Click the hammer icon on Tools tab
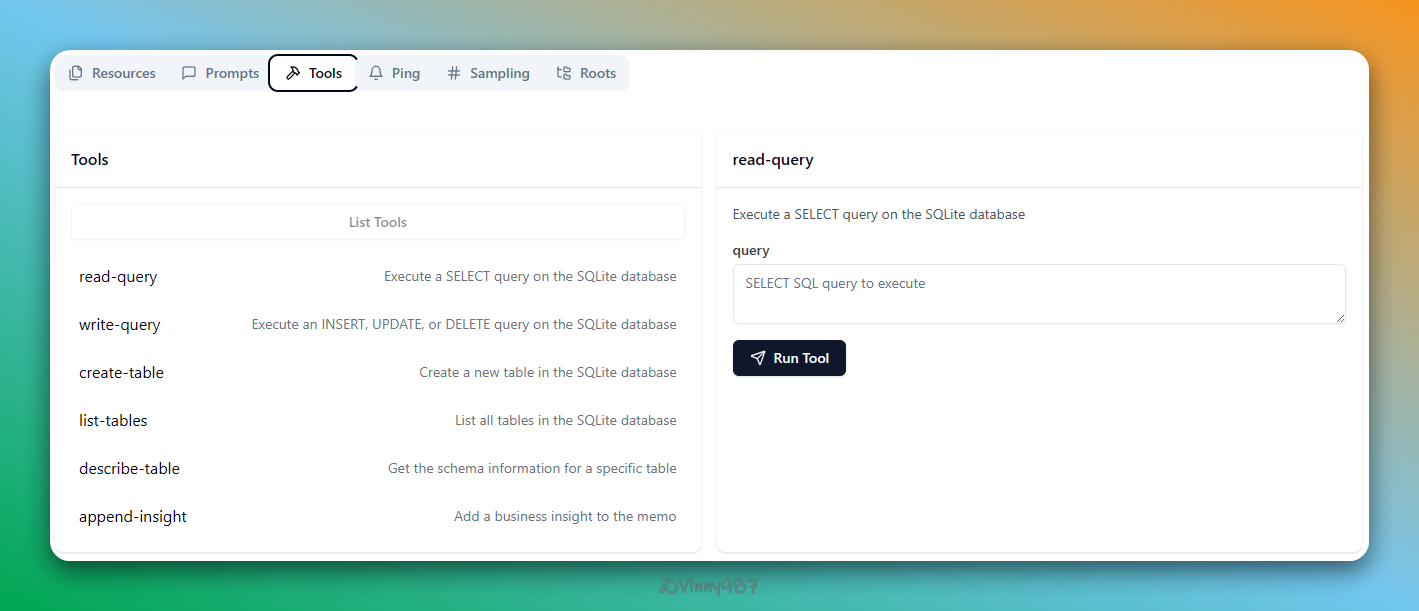Viewport: 1419px width, 611px height. click(x=293, y=73)
